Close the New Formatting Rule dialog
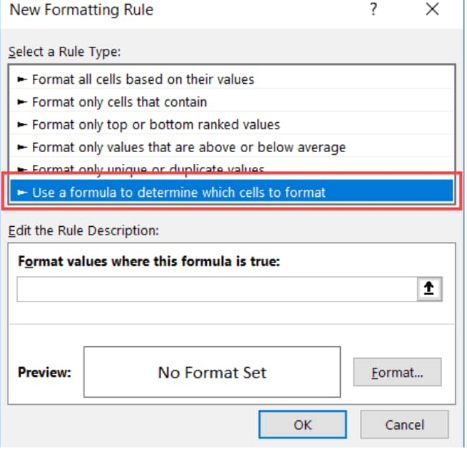Viewport: 467px width, 453px height. [432, 9]
